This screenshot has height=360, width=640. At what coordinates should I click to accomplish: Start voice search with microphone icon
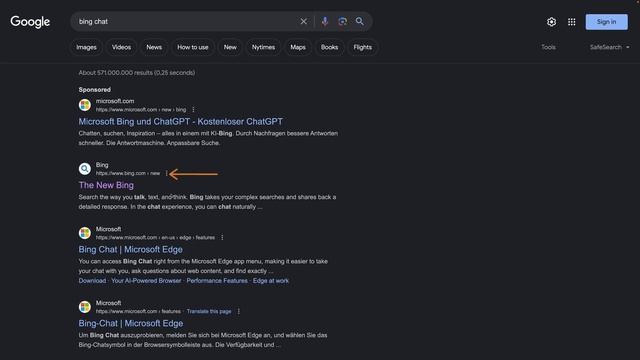324,21
